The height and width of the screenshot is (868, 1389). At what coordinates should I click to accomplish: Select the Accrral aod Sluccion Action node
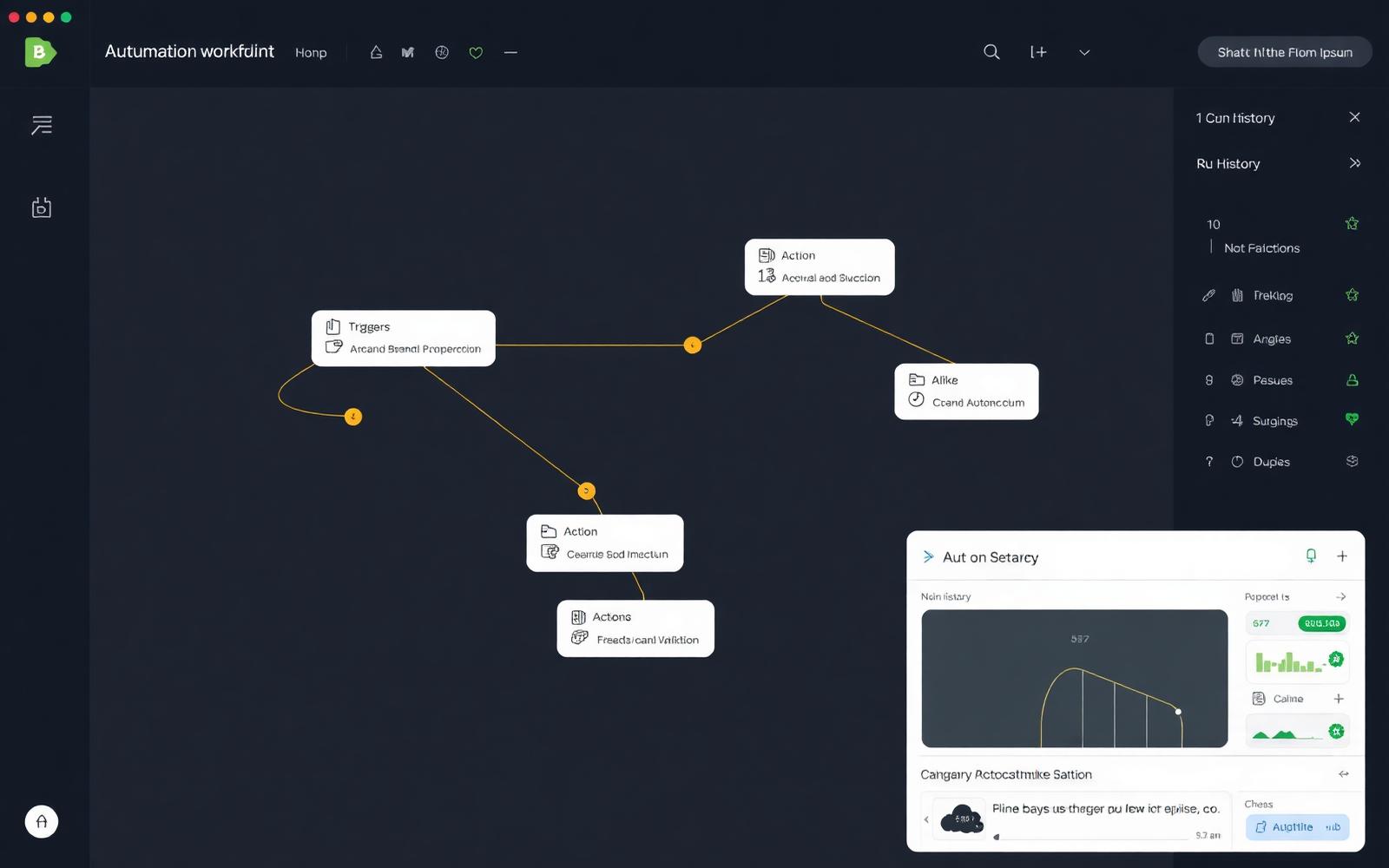pyautogui.click(x=820, y=267)
